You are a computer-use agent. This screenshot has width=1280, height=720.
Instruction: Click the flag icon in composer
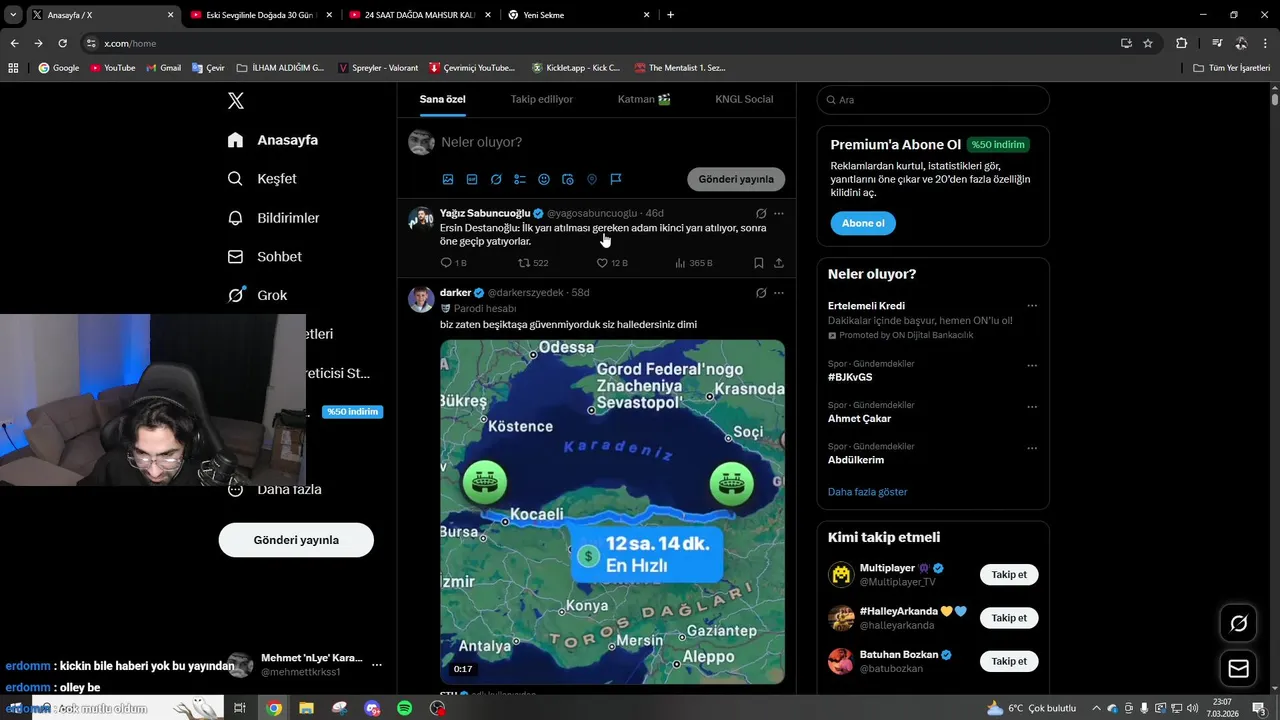tap(616, 179)
